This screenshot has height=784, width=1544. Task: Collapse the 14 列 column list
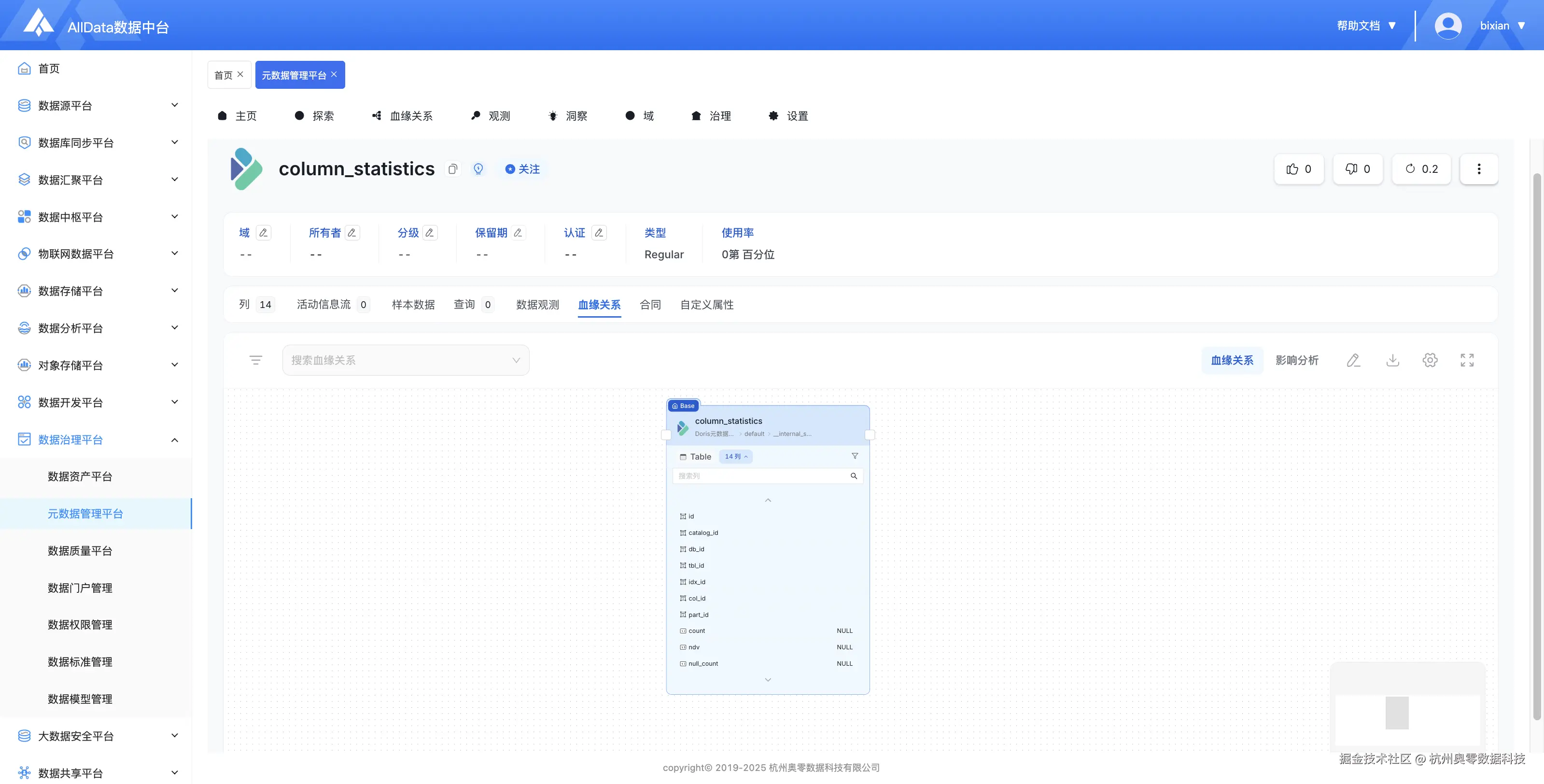pyautogui.click(x=735, y=457)
